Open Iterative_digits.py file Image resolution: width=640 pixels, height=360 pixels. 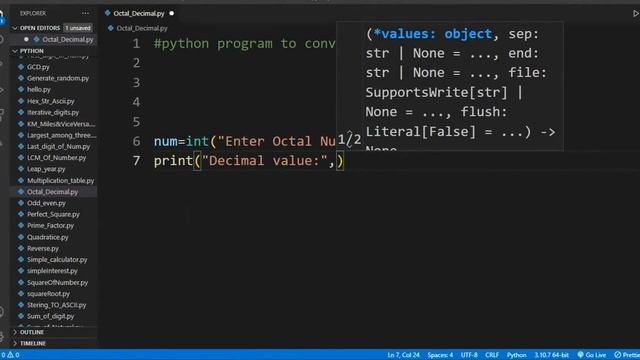click(53, 112)
